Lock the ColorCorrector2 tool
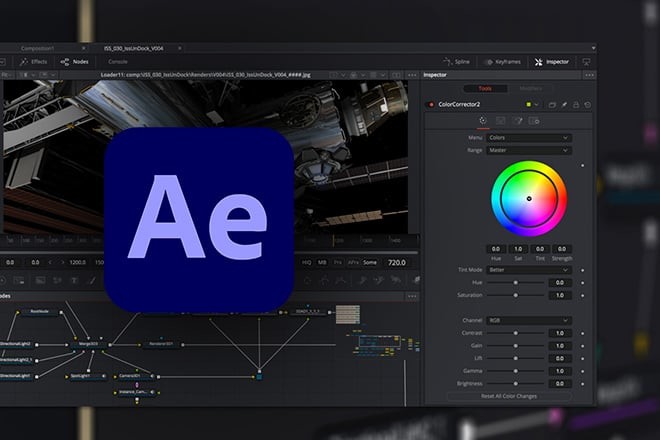 576,104
